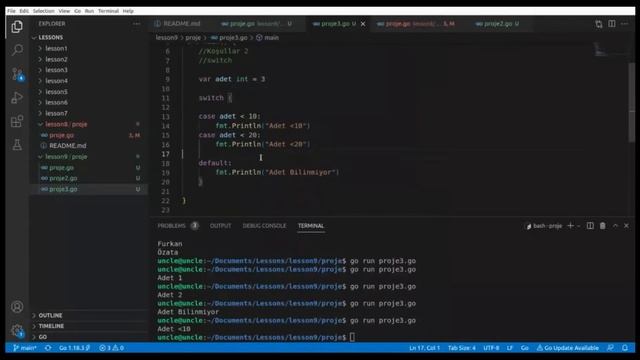Close the bottom panel

click(627, 226)
